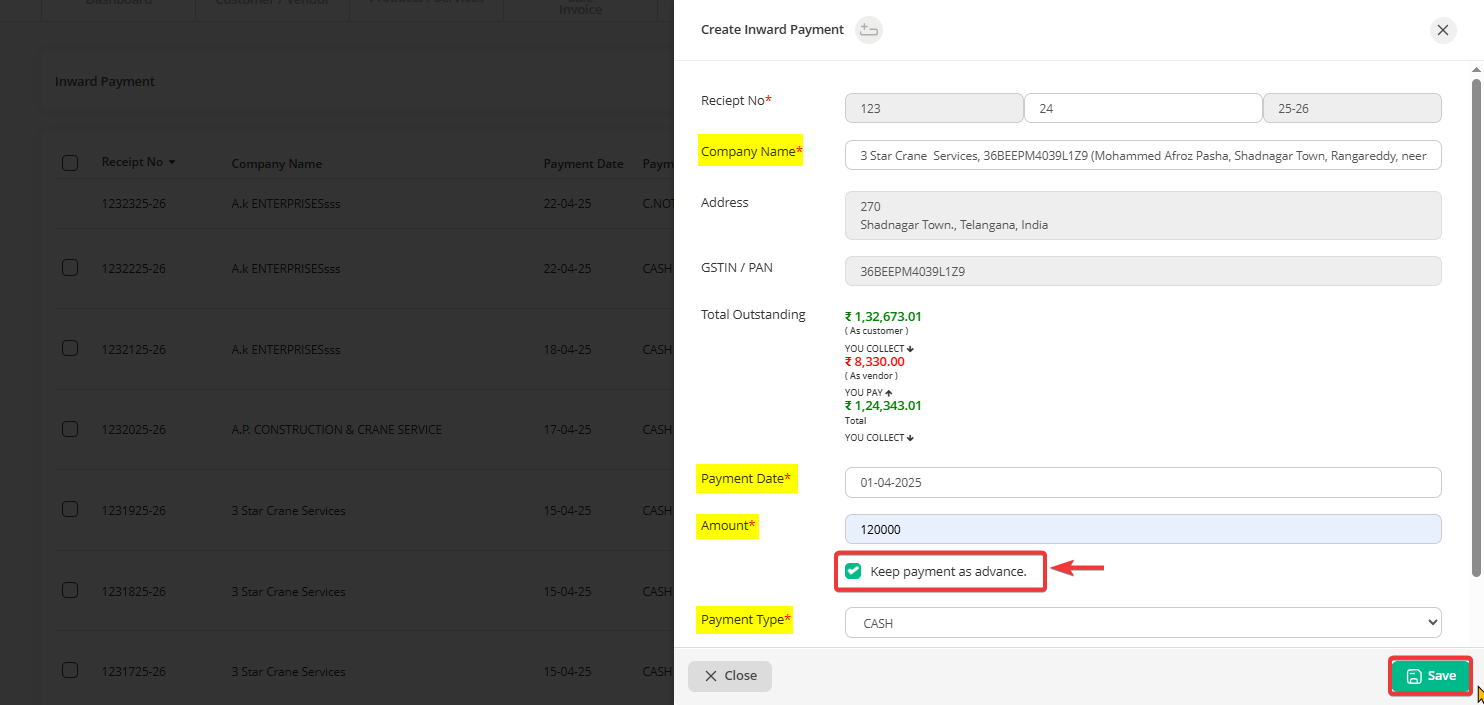This screenshot has height=705, width=1484.
Task: Click the total amount ₹ 1,24,343.01
Action: point(883,406)
